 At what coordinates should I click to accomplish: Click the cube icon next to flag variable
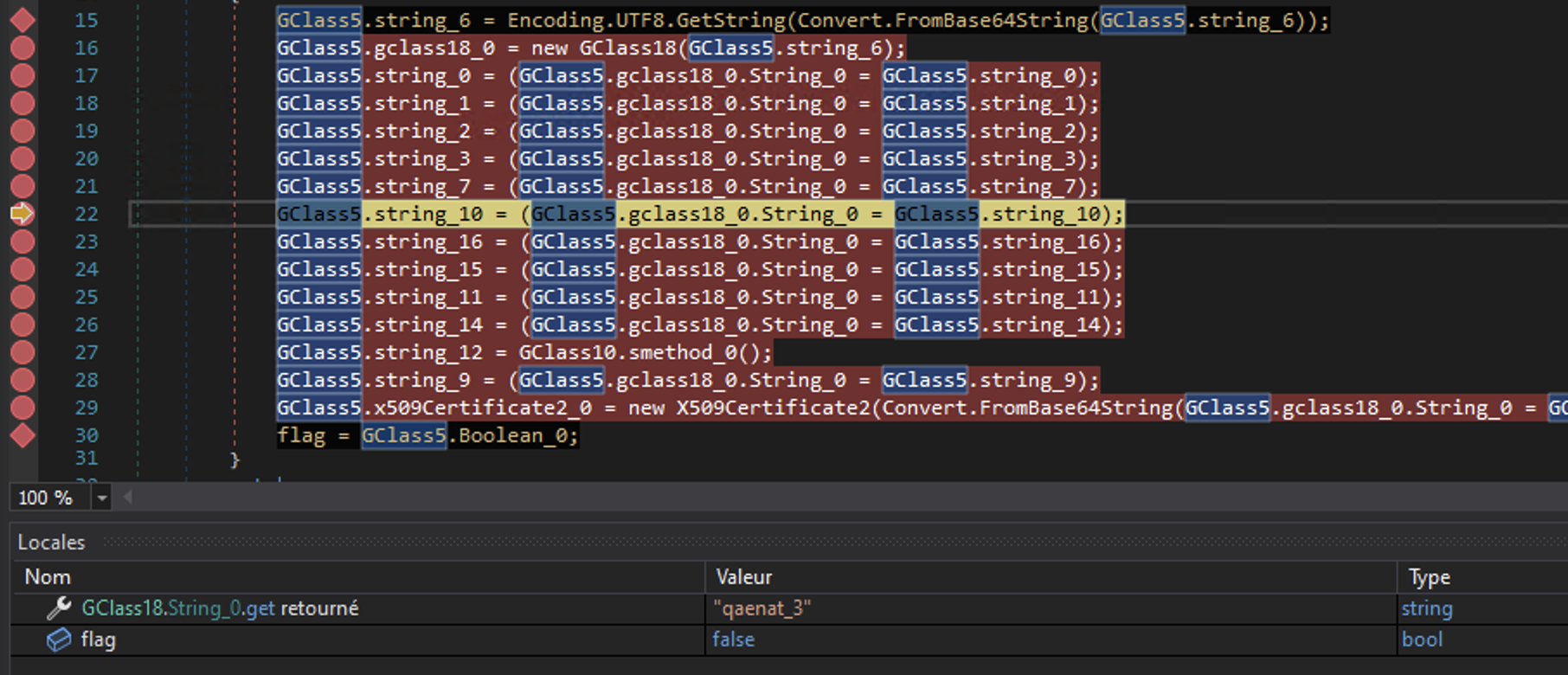58,640
